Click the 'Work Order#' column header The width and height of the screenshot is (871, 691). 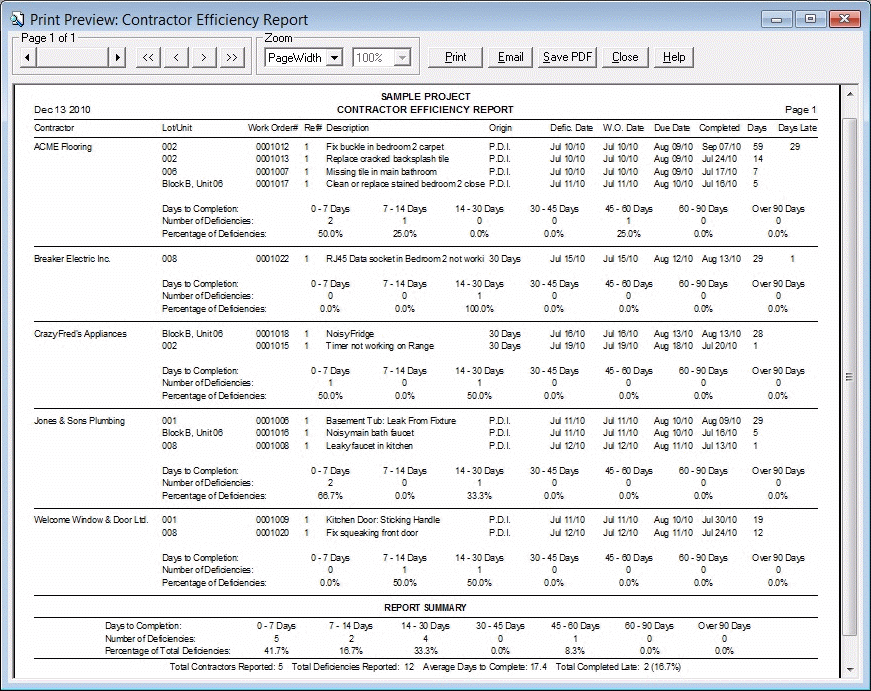point(273,128)
